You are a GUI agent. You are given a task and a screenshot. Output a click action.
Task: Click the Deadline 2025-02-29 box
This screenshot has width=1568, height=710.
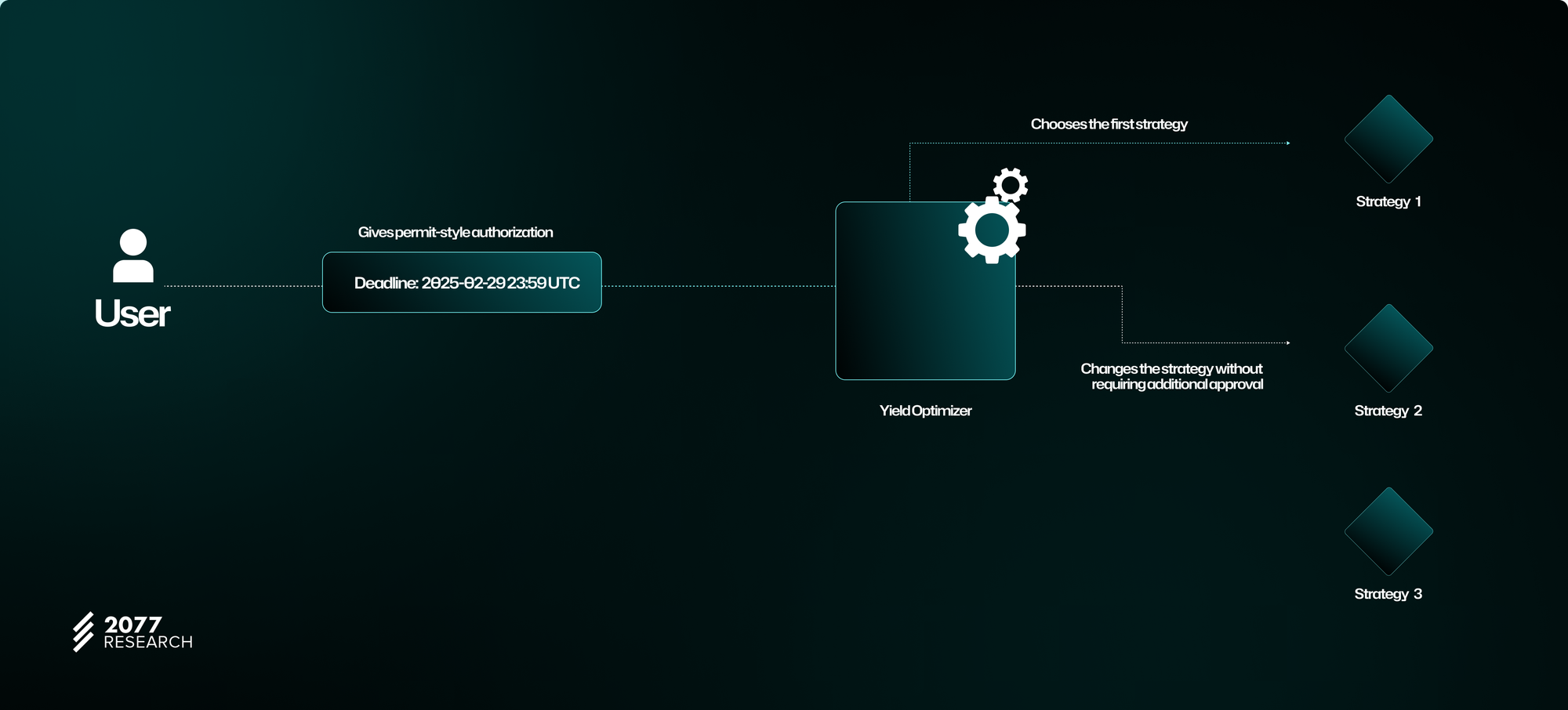click(462, 282)
